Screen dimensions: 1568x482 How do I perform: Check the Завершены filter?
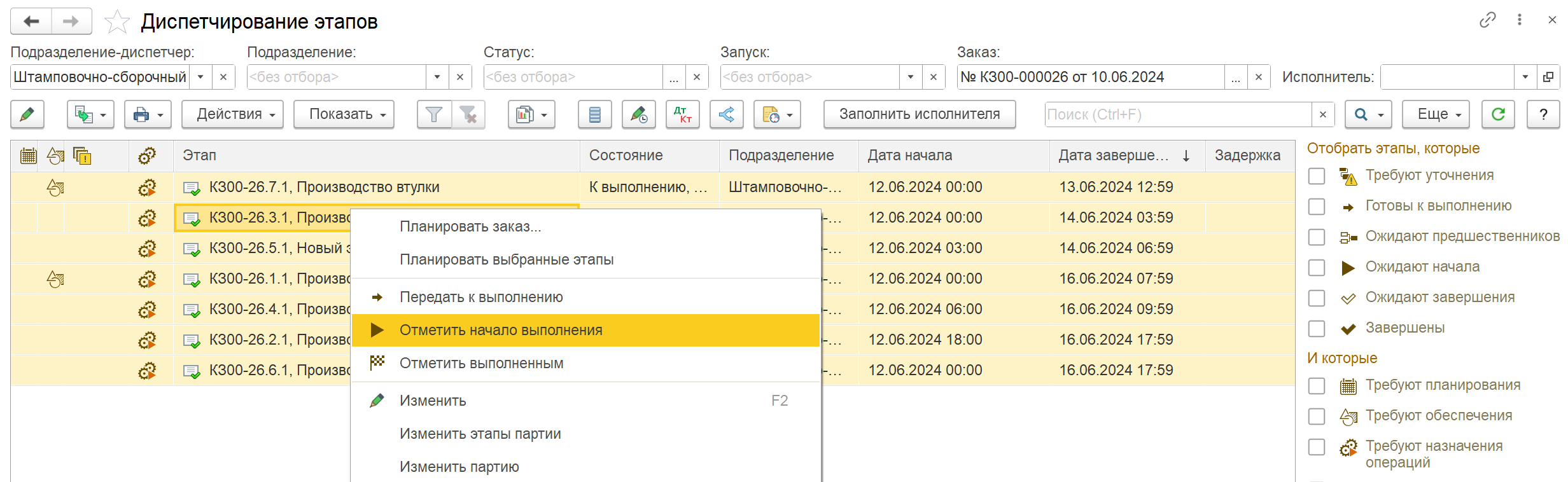(1317, 329)
